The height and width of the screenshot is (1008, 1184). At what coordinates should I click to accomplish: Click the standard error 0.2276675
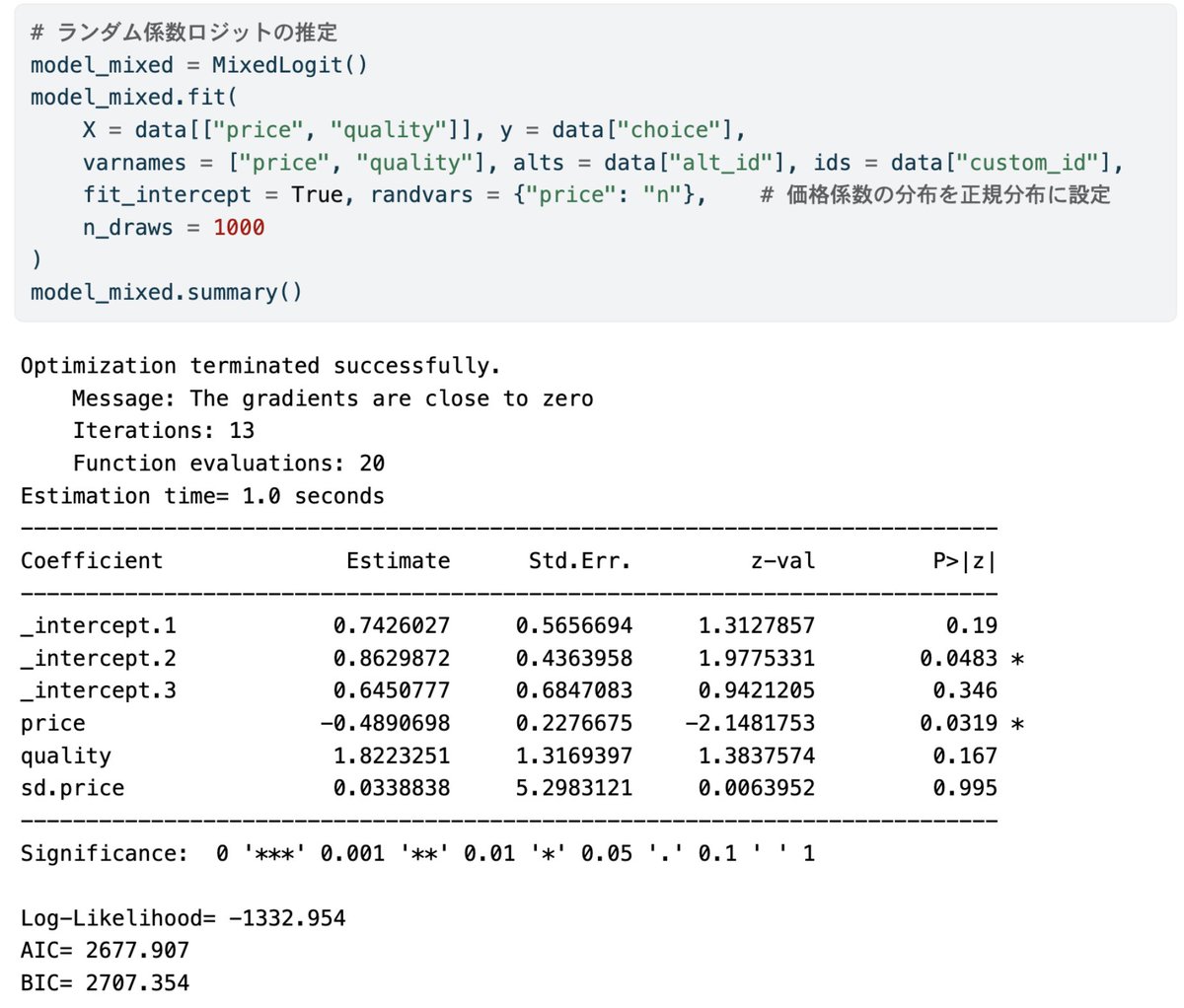[x=574, y=724]
